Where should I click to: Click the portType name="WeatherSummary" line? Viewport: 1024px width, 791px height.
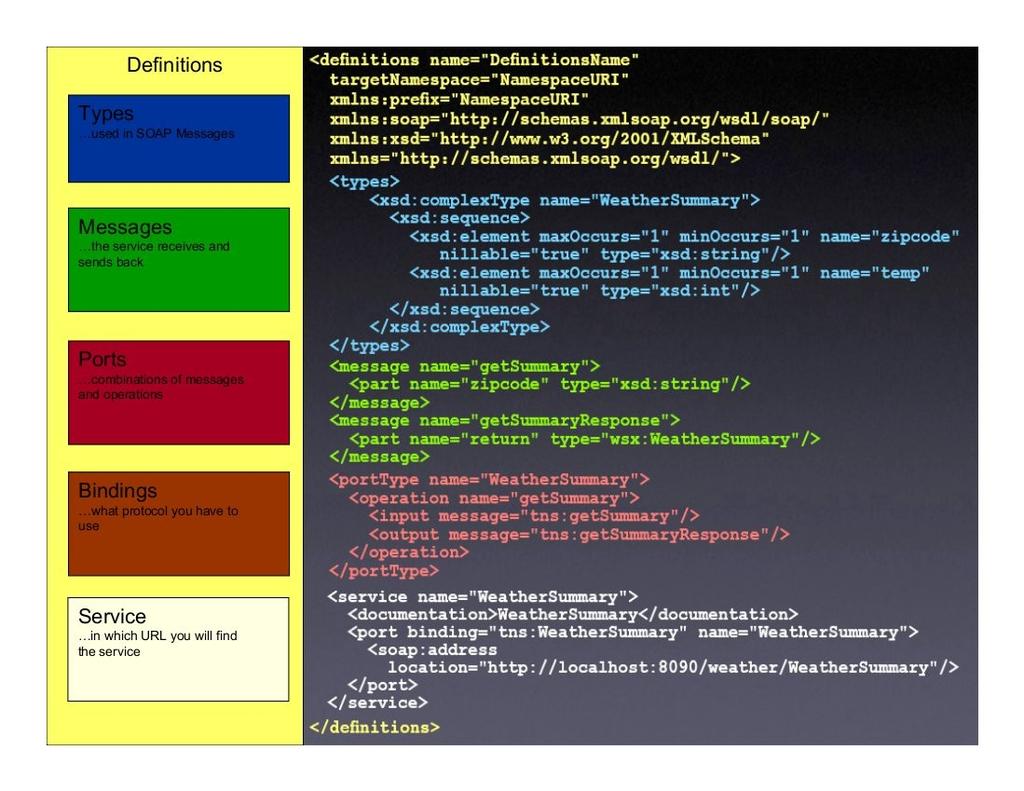[x=489, y=479]
